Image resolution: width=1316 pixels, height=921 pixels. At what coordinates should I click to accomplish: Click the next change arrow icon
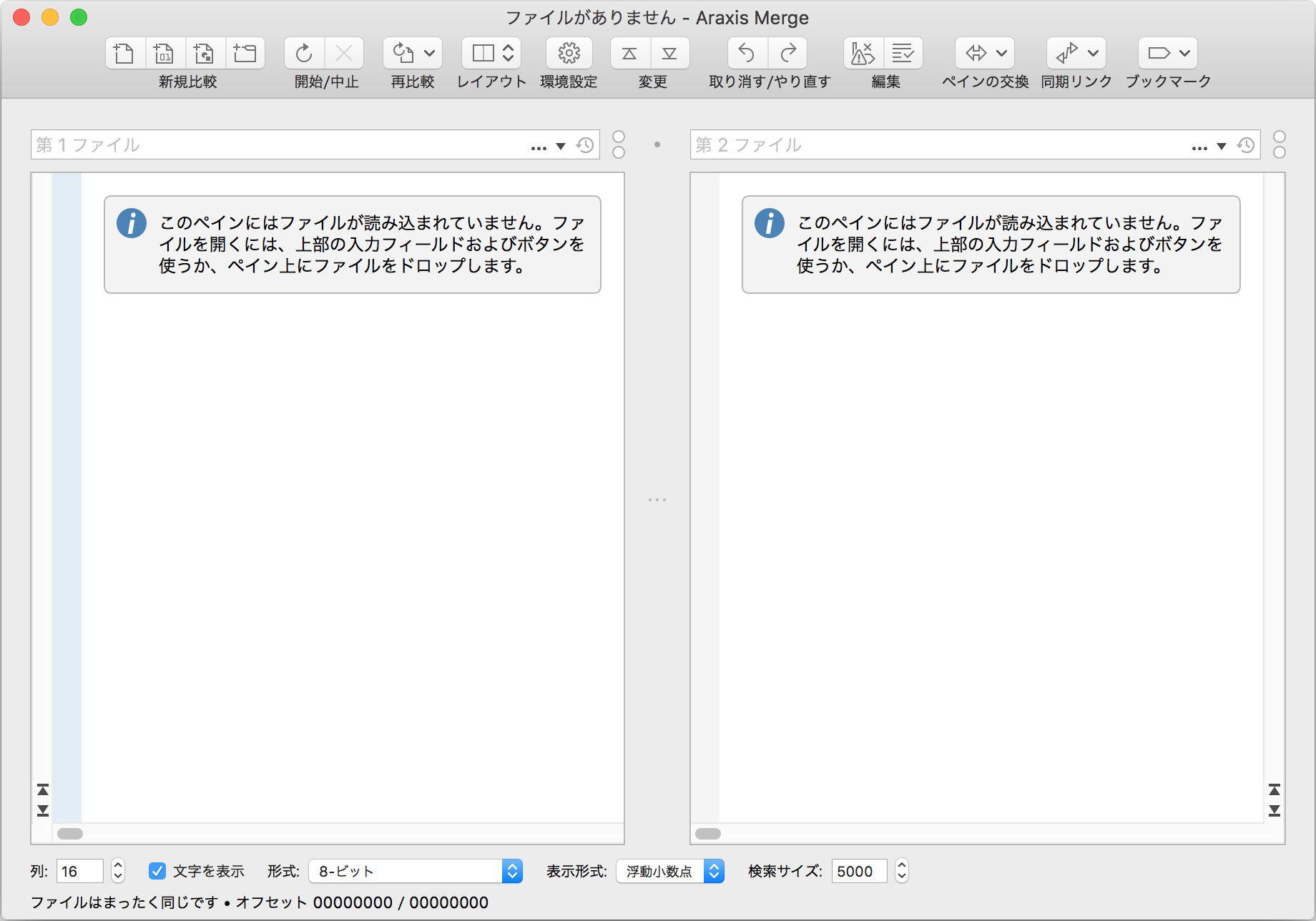point(669,54)
